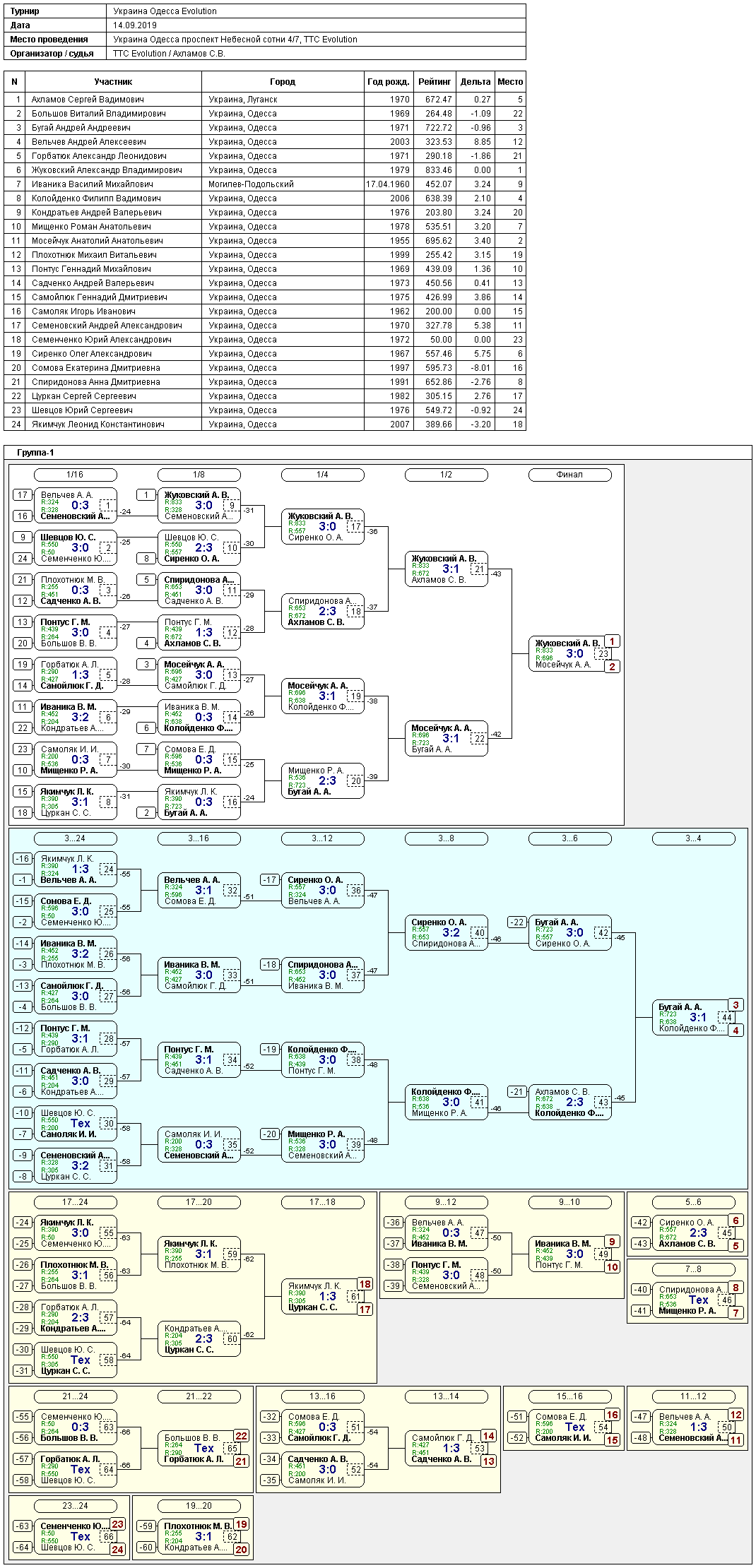This screenshot has height=1568, width=756.
Task: Click the Место column header
Action: tap(510, 82)
